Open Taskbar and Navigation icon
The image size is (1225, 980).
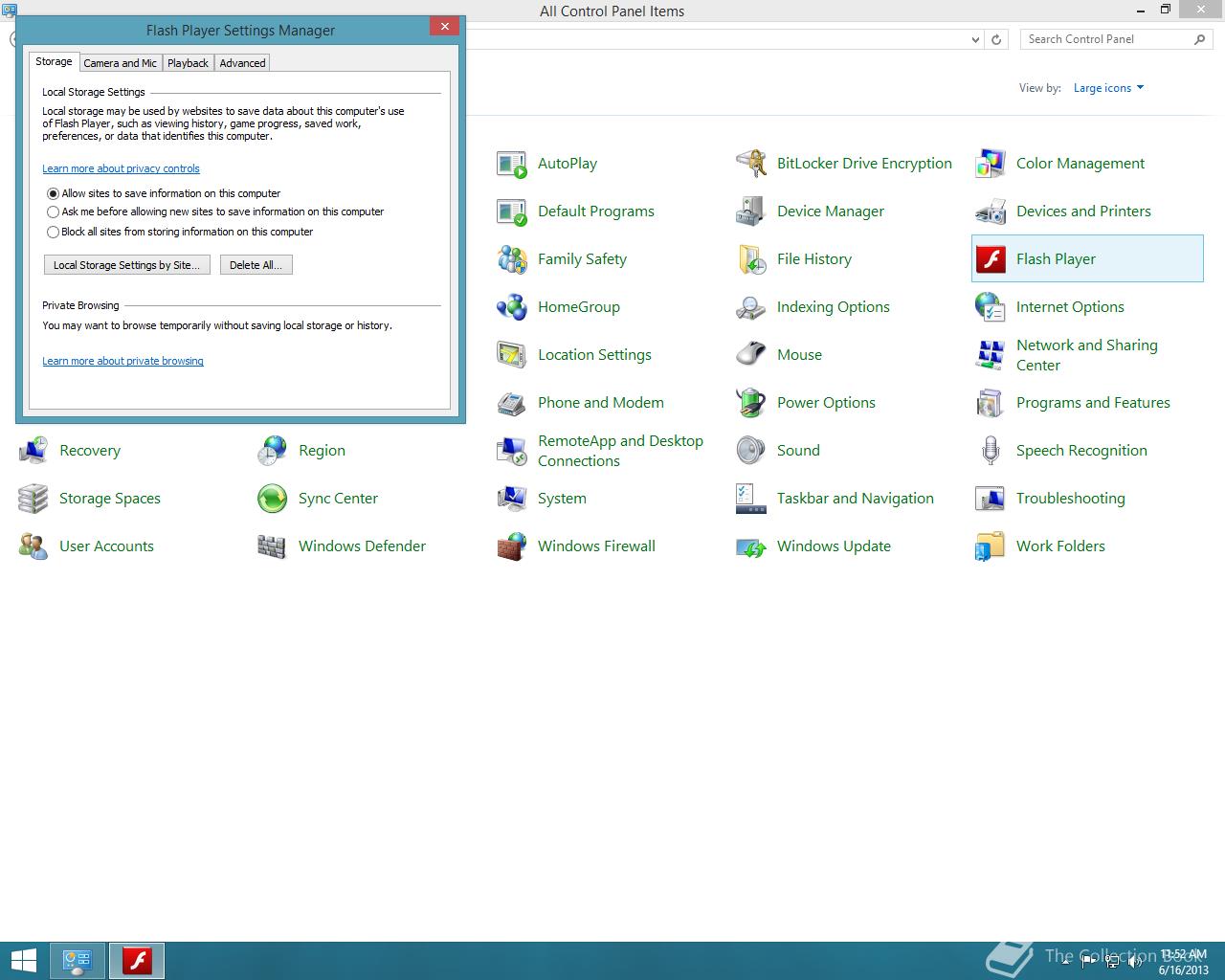(751, 499)
